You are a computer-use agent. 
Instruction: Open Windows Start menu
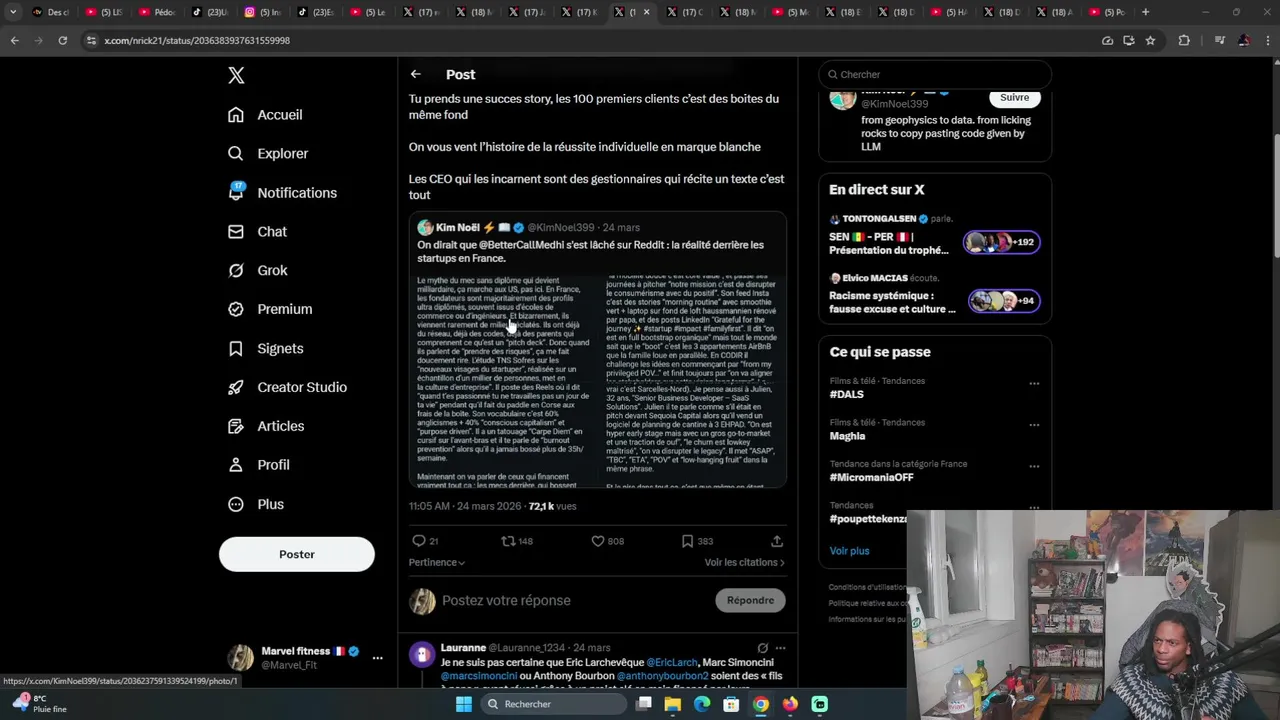click(x=463, y=704)
